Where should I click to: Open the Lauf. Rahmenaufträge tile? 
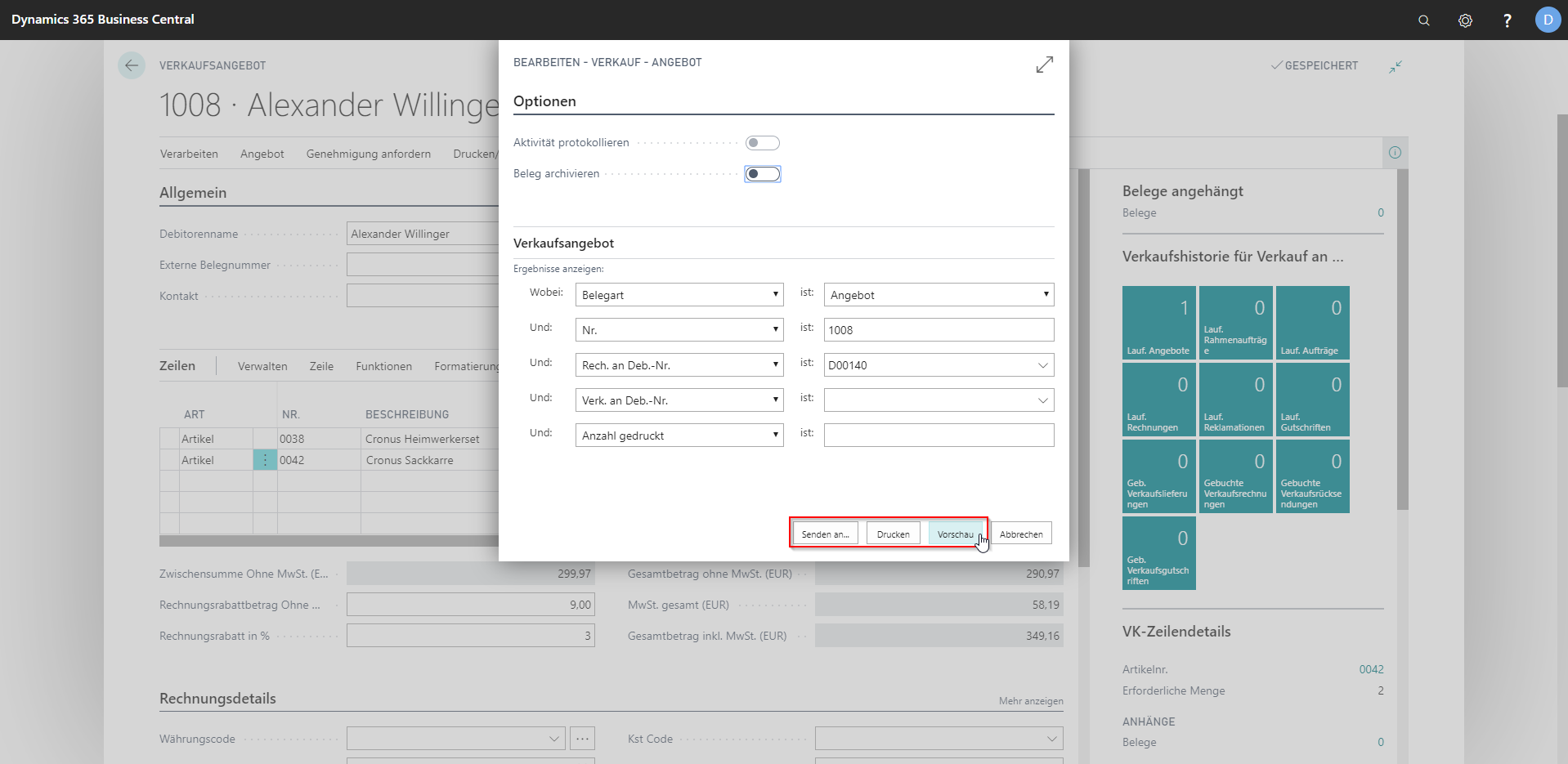point(1235,323)
